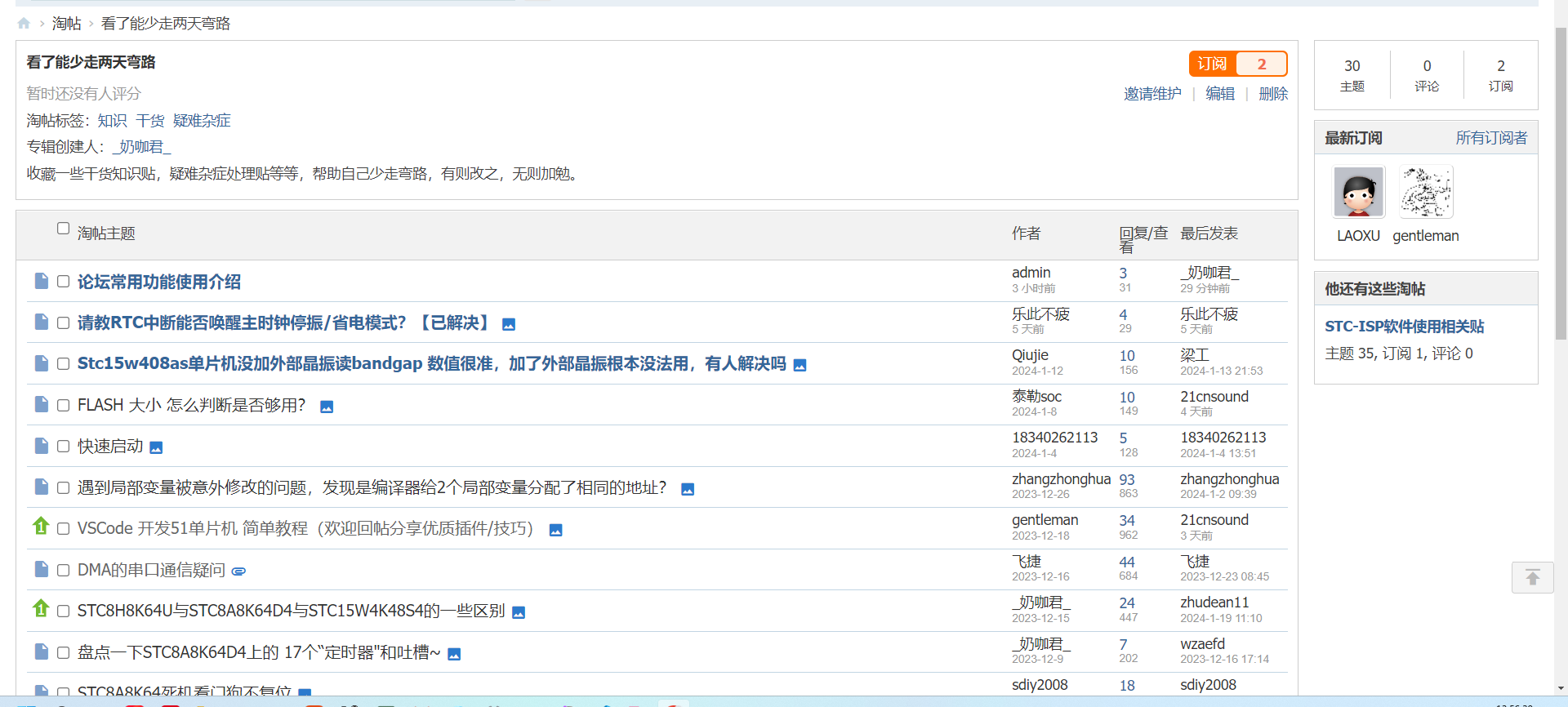Viewport: 1568px width, 707px height.
Task: Open 疑难杂症 tag link
Action: tap(202, 121)
